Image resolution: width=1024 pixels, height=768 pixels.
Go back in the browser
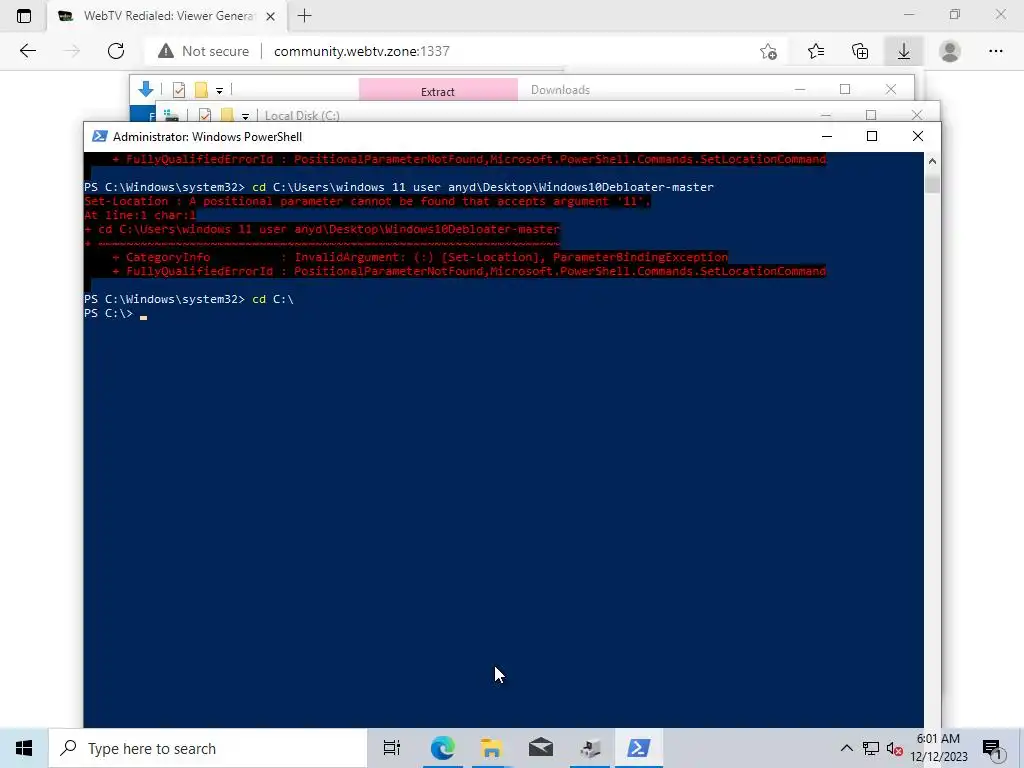tap(27, 51)
